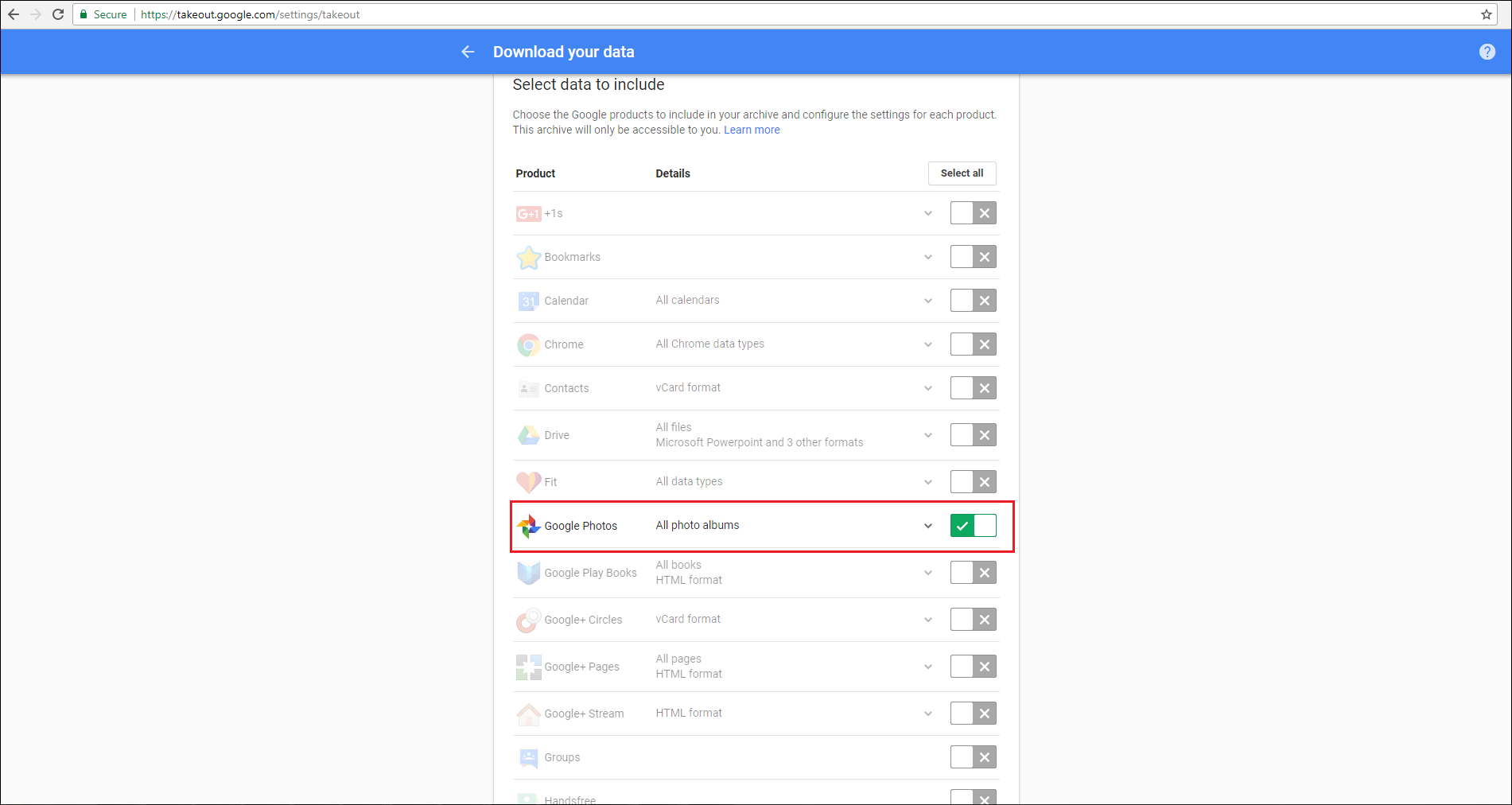1512x805 pixels.
Task: Enable the Chrome toggle
Action: pyautogui.click(x=974, y=344)
